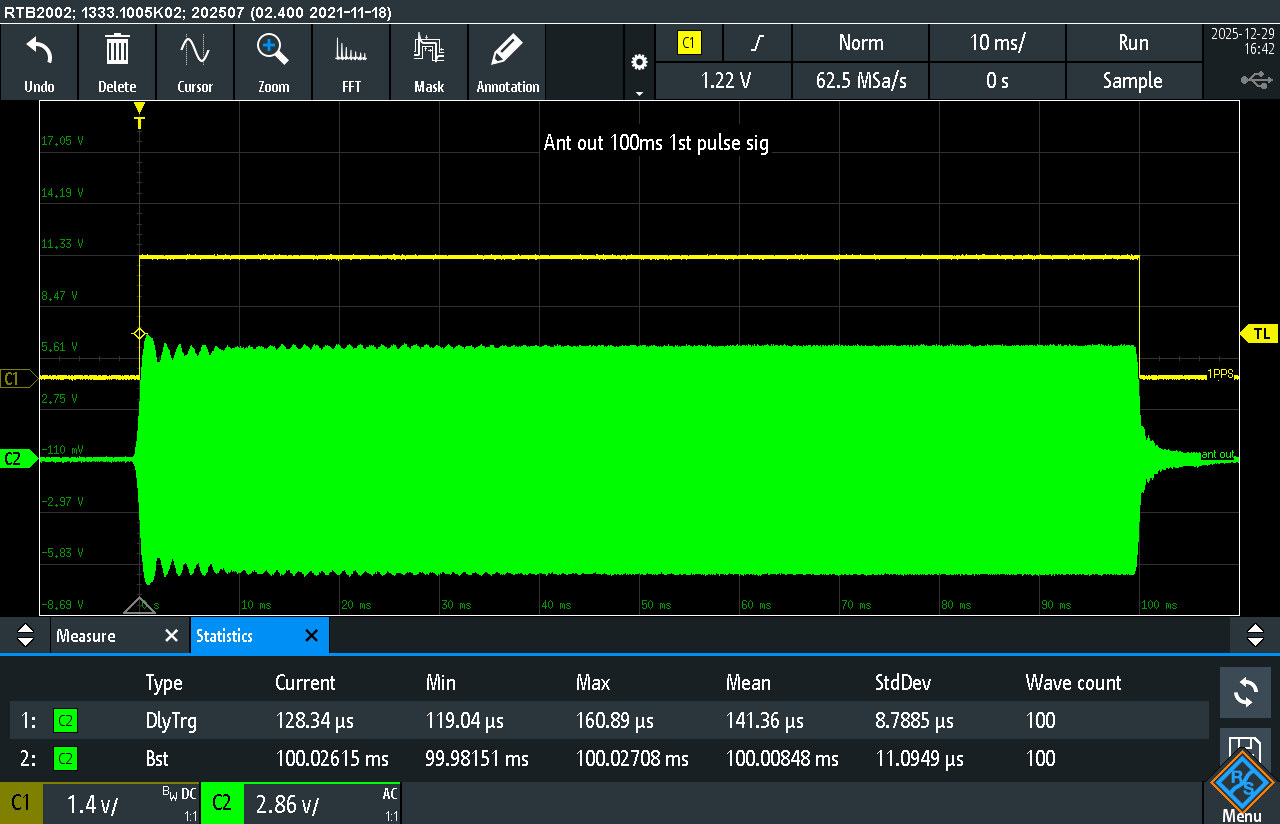
Task: Open the toolbar settings gear
Action: 639,63
